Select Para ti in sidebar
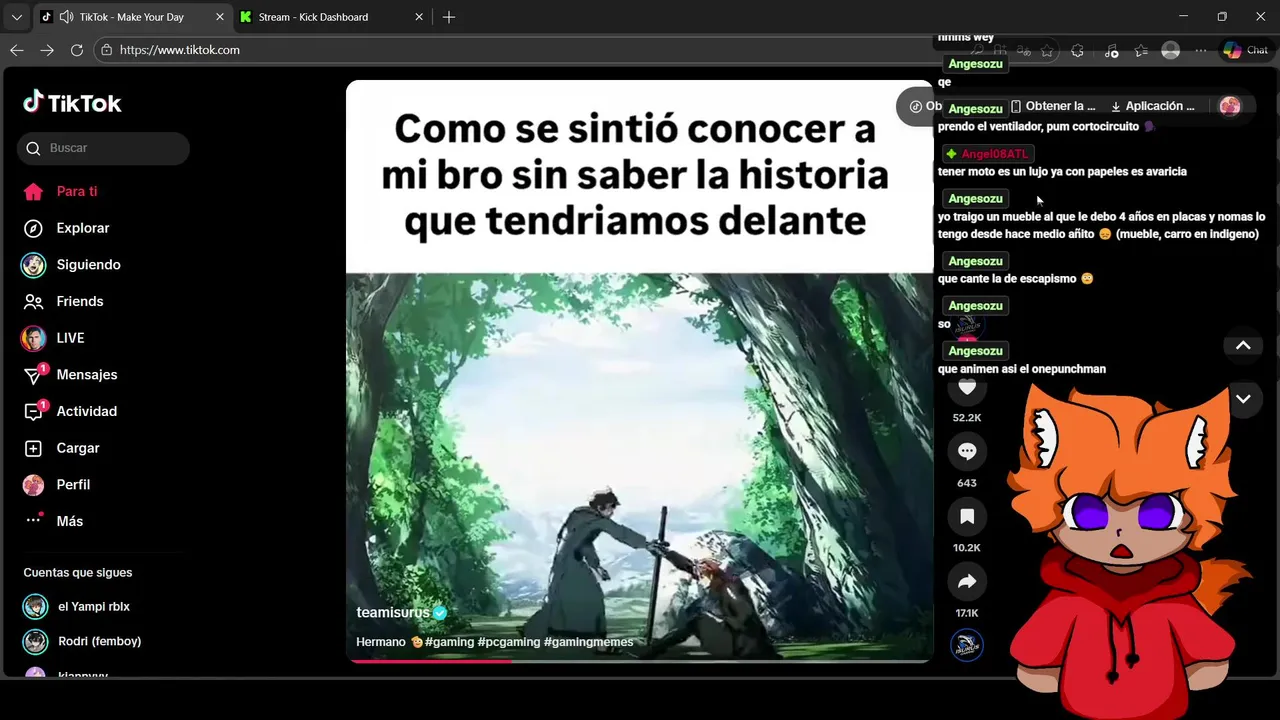Viewport: 1280px width, 720px height. pyautogui.click(x=77, y=191)
